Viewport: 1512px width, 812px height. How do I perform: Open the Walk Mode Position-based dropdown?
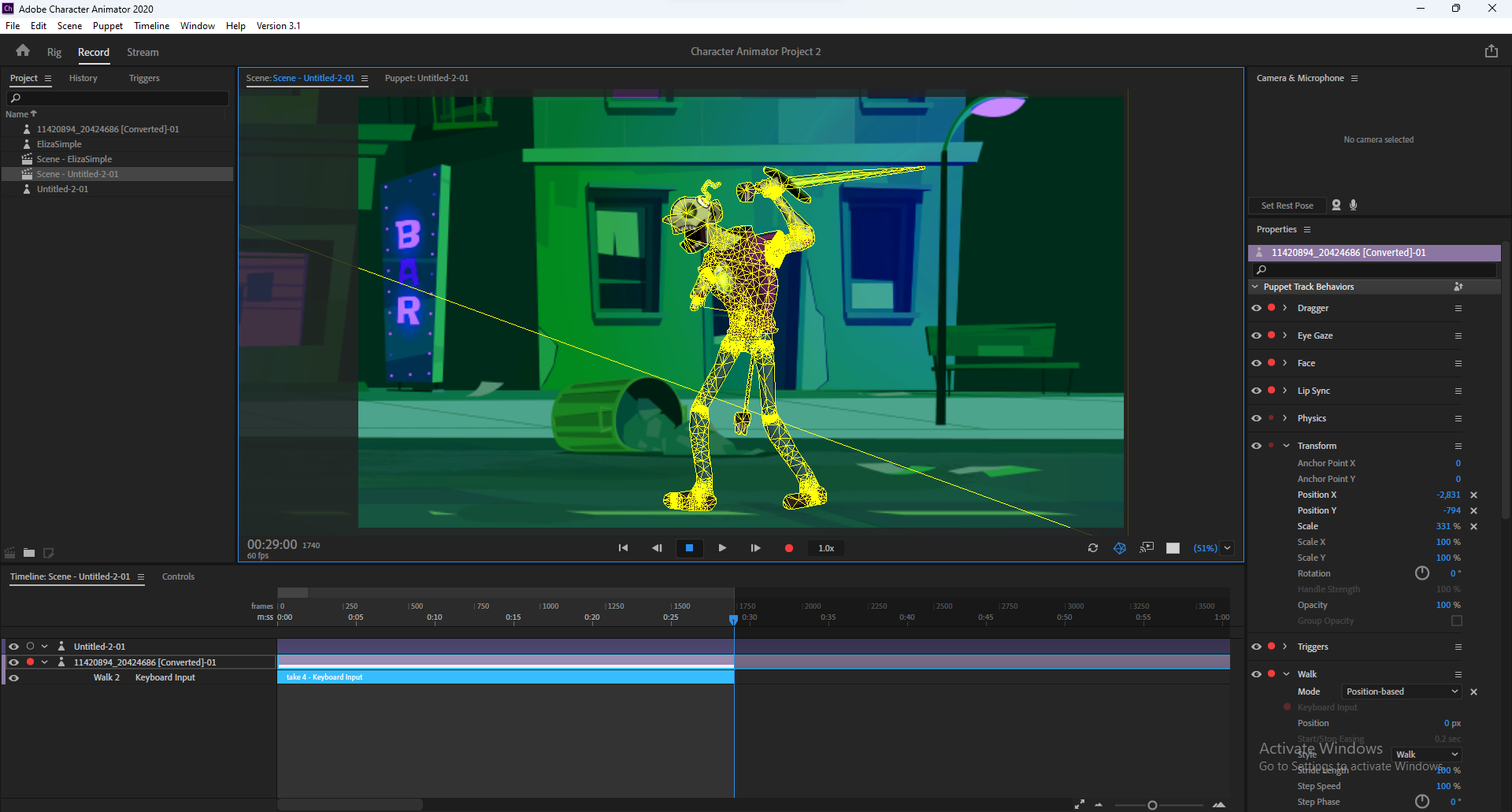coord(1402,691)
